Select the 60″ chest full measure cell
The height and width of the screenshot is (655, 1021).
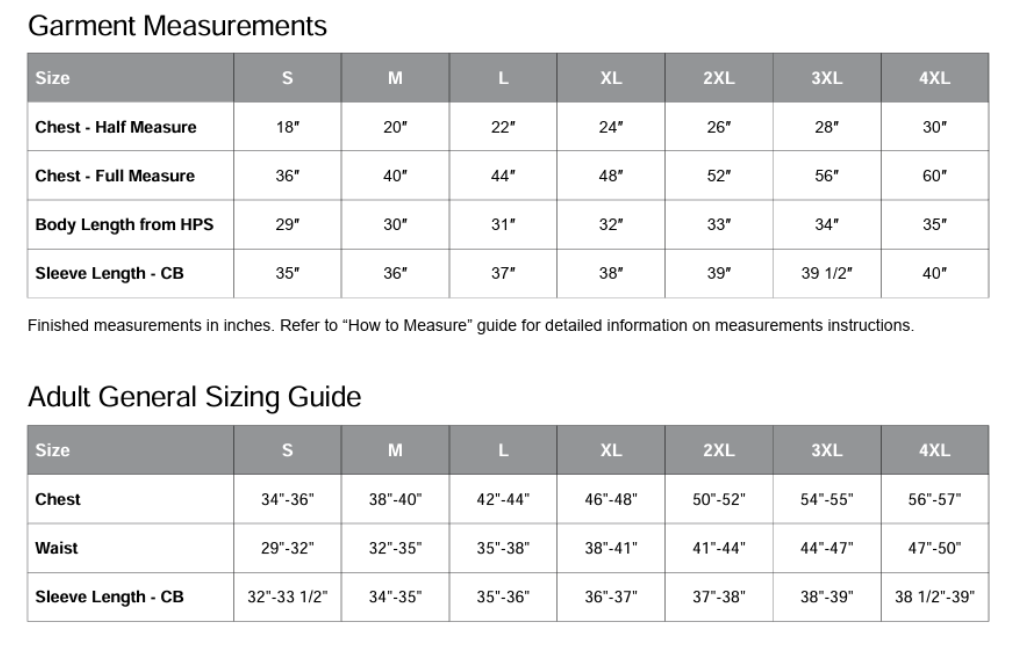coord(935,176)
